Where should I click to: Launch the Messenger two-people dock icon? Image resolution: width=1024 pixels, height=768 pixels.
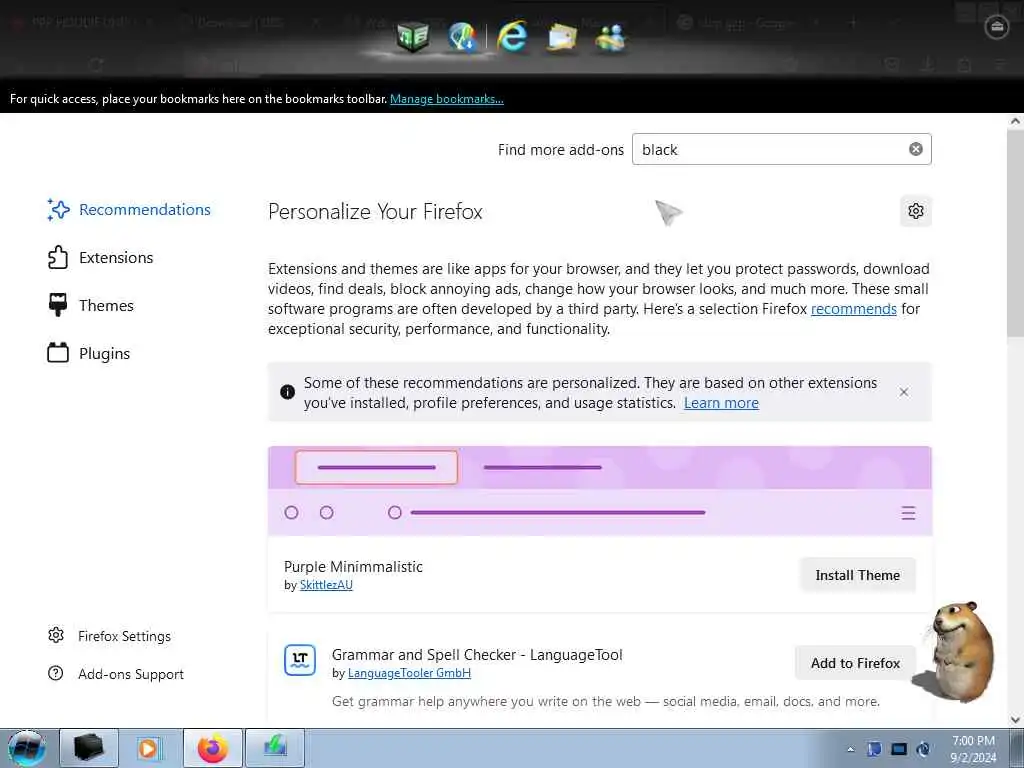click(x=611, y=37)
